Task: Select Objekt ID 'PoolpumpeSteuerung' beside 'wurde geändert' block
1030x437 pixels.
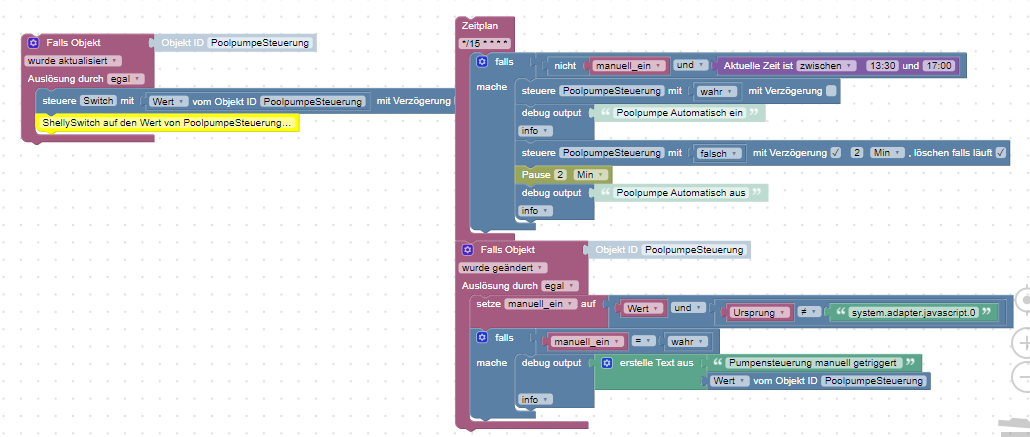Action: pos(694,250)
